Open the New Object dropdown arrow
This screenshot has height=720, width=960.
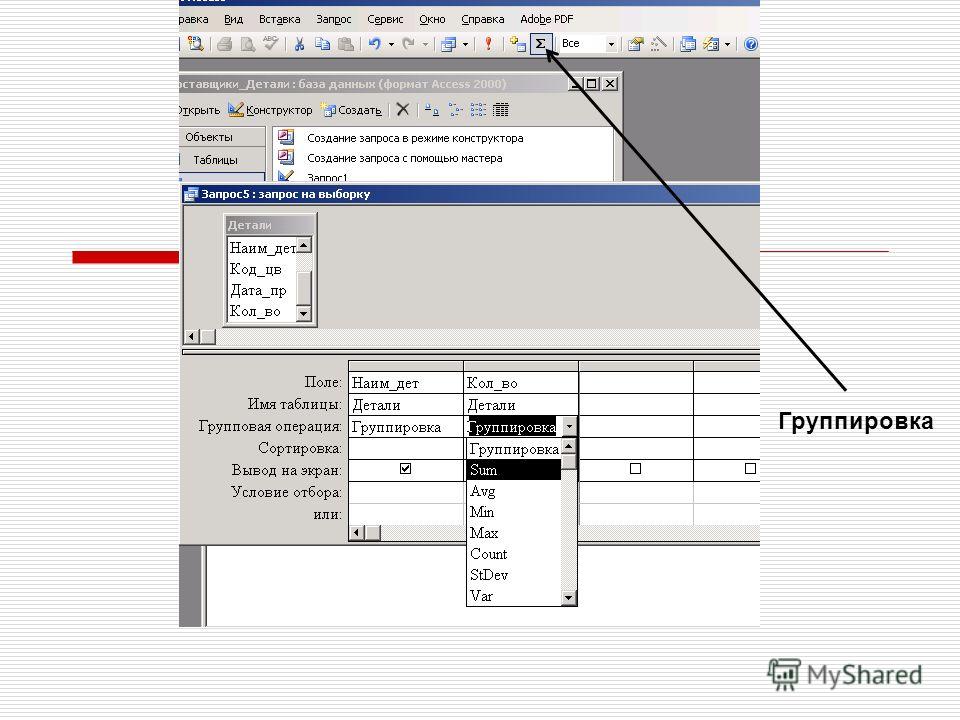(727, 44)
